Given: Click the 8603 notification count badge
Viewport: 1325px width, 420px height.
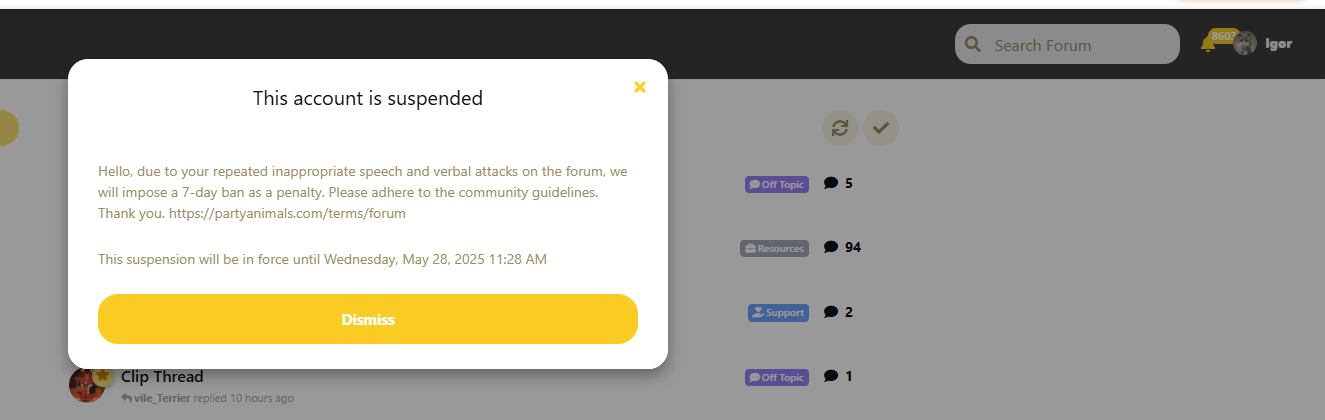Looking at the screenshot, I should tap(1223, 36).
